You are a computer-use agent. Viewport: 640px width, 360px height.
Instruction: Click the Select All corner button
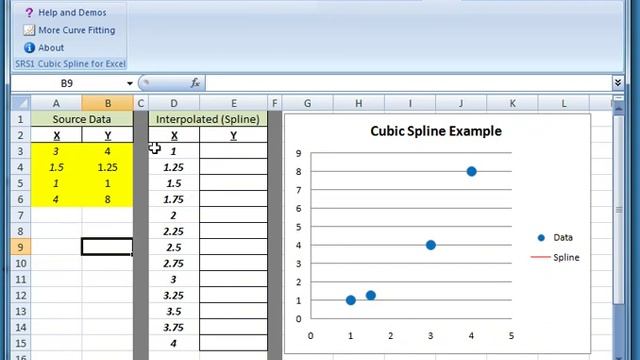click(x=21, y=103)
